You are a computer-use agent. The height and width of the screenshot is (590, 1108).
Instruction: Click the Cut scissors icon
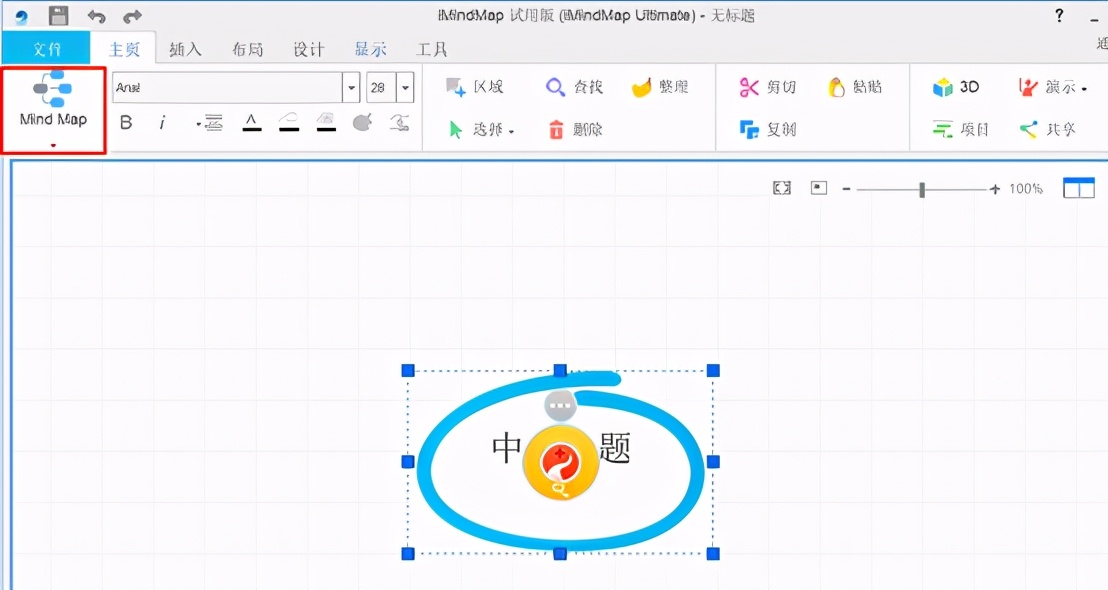(749, 88)
